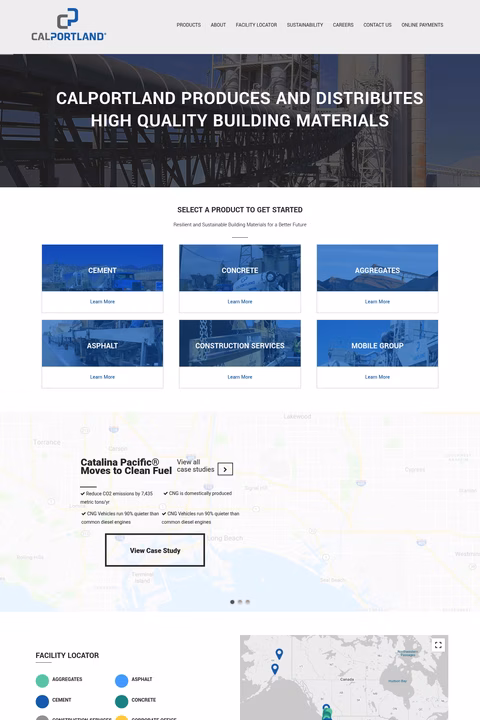This screenshot has height=720, width=480.
Task: Toggle the Asphalt legend color circle
Action: pos(122,681)
